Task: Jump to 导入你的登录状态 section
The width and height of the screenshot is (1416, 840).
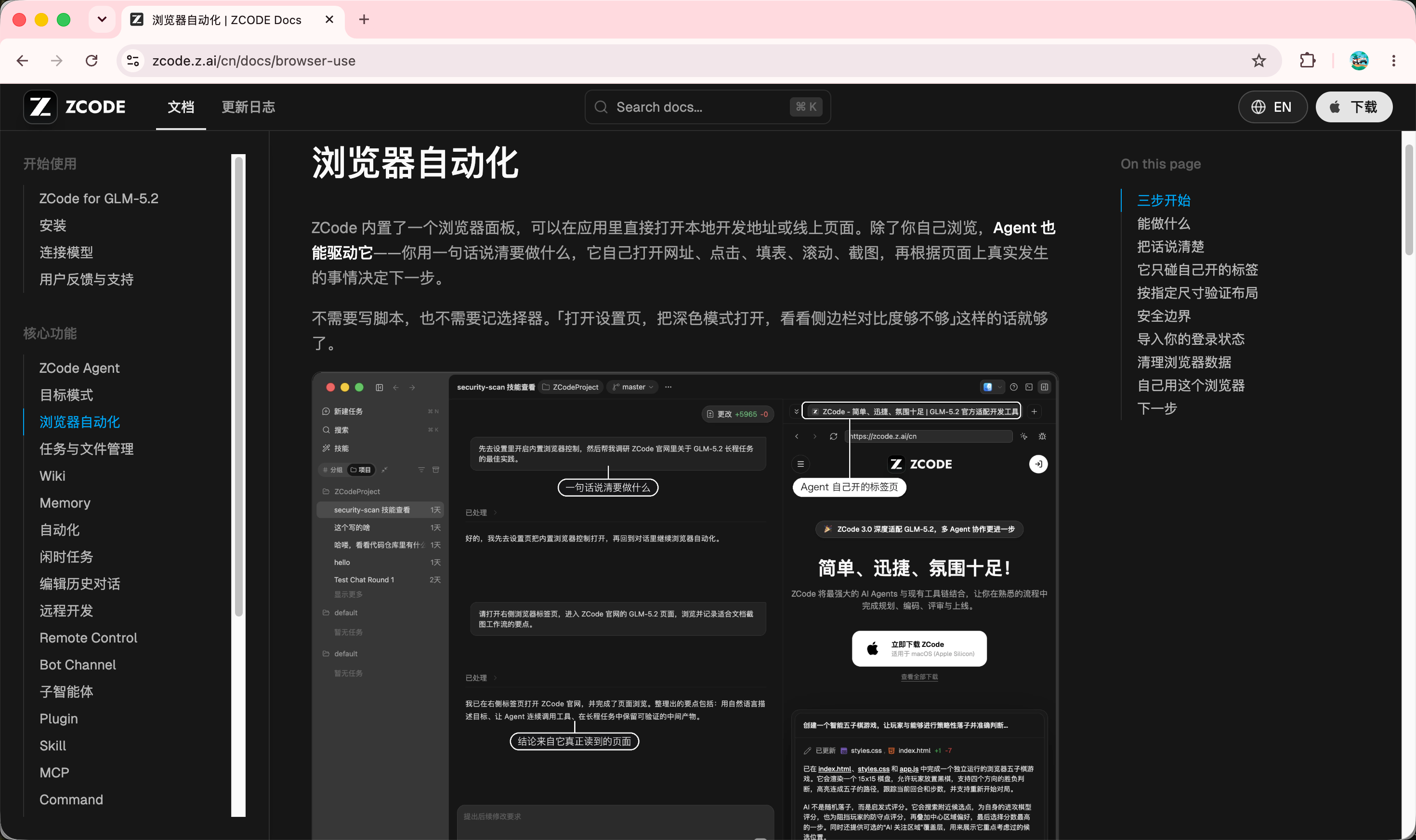Action: (1191, 340)
